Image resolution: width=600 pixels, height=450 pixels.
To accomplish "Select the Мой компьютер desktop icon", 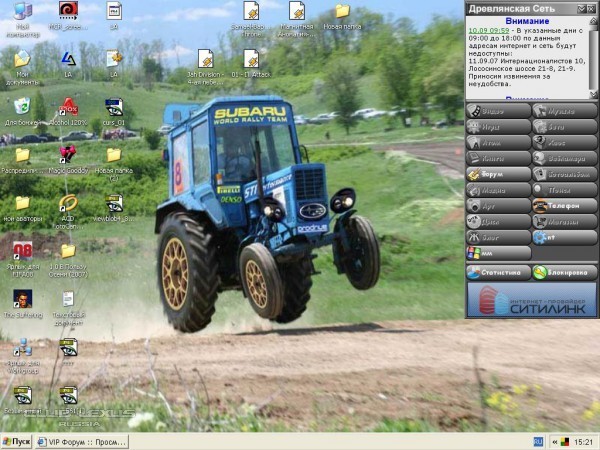I will point(23,20).
